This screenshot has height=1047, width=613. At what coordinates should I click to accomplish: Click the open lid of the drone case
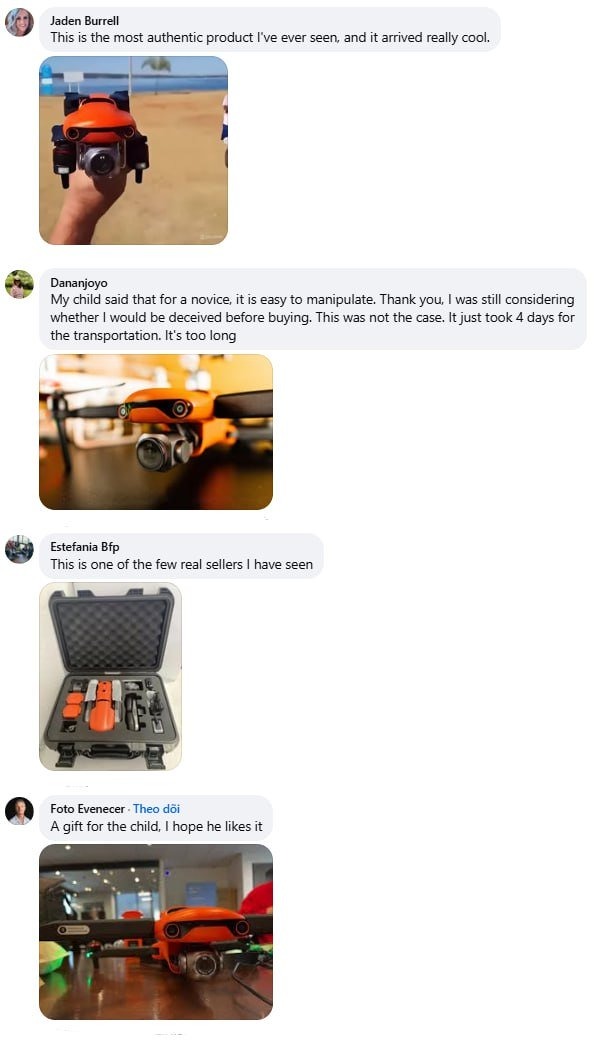pos(111,632)
